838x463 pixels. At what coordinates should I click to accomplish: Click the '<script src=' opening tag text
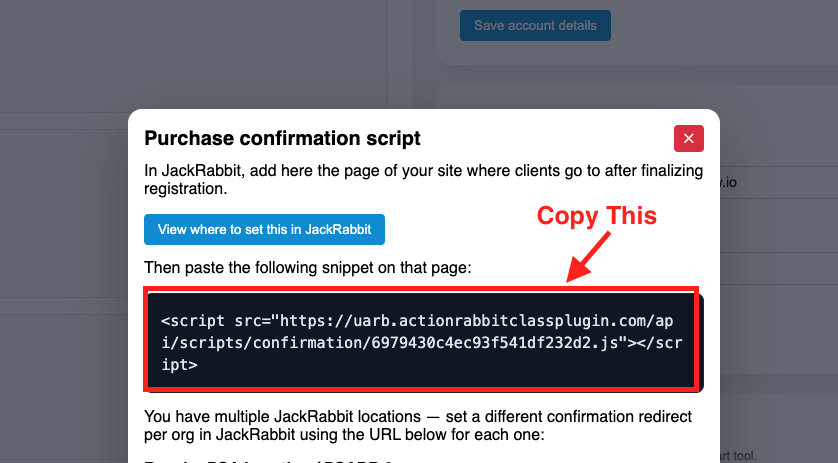[215, 321]
